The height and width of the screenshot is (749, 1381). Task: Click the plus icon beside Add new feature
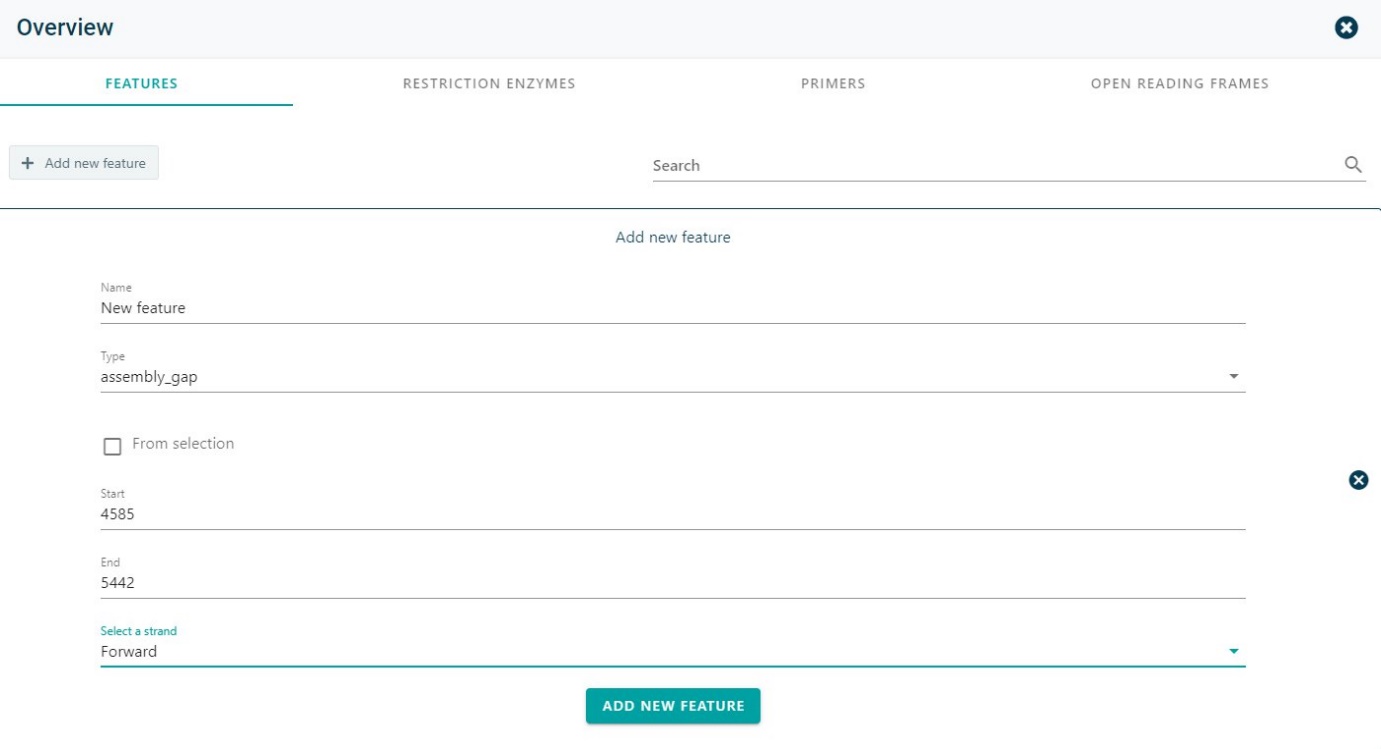click(28, 163)
